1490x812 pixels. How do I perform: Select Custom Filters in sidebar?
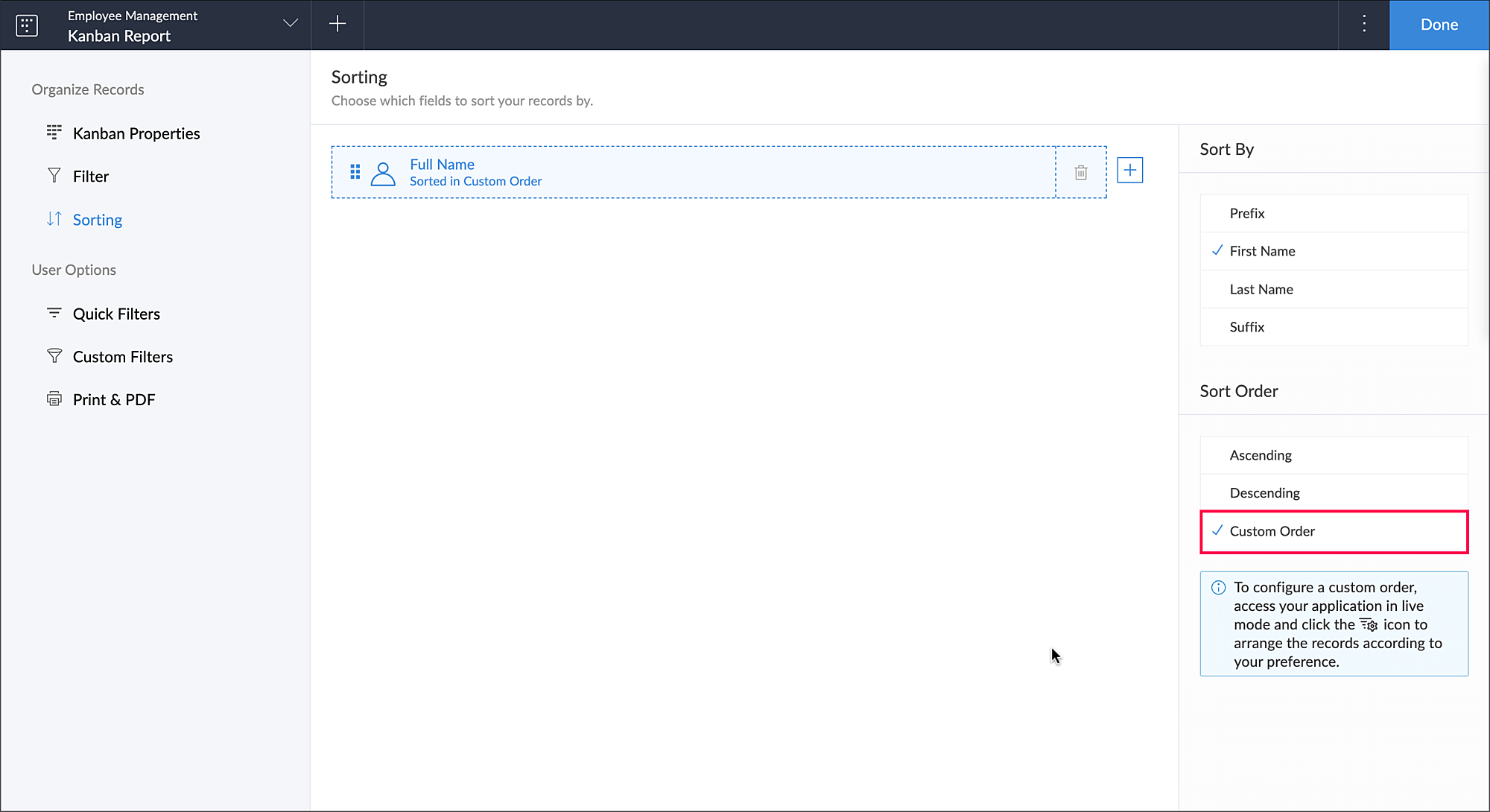click(x=122, y=357)
